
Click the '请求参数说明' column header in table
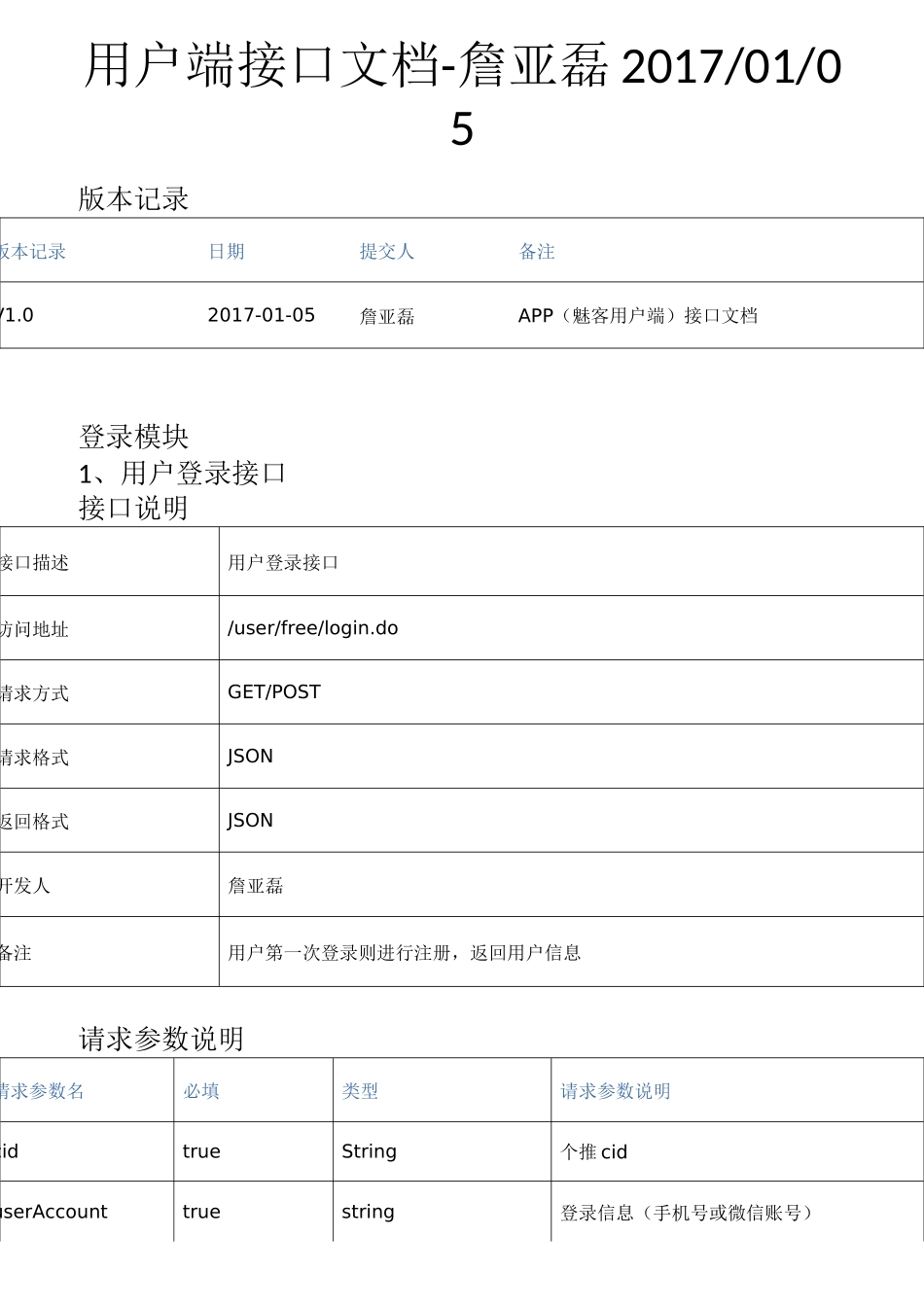(x=616, y=1092)
